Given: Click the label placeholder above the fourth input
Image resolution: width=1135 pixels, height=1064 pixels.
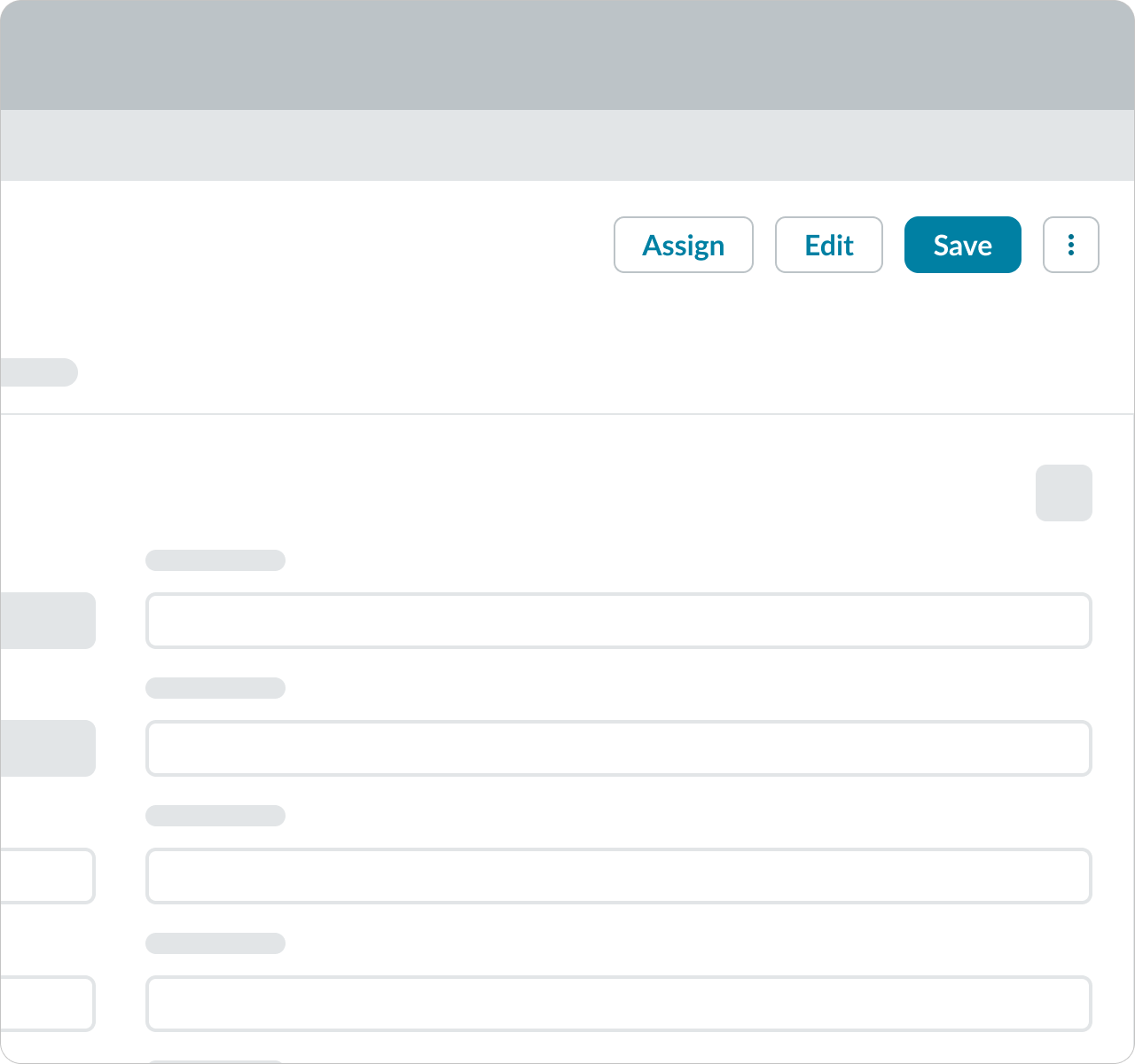Looking at the screenshot, I should 215,943.
